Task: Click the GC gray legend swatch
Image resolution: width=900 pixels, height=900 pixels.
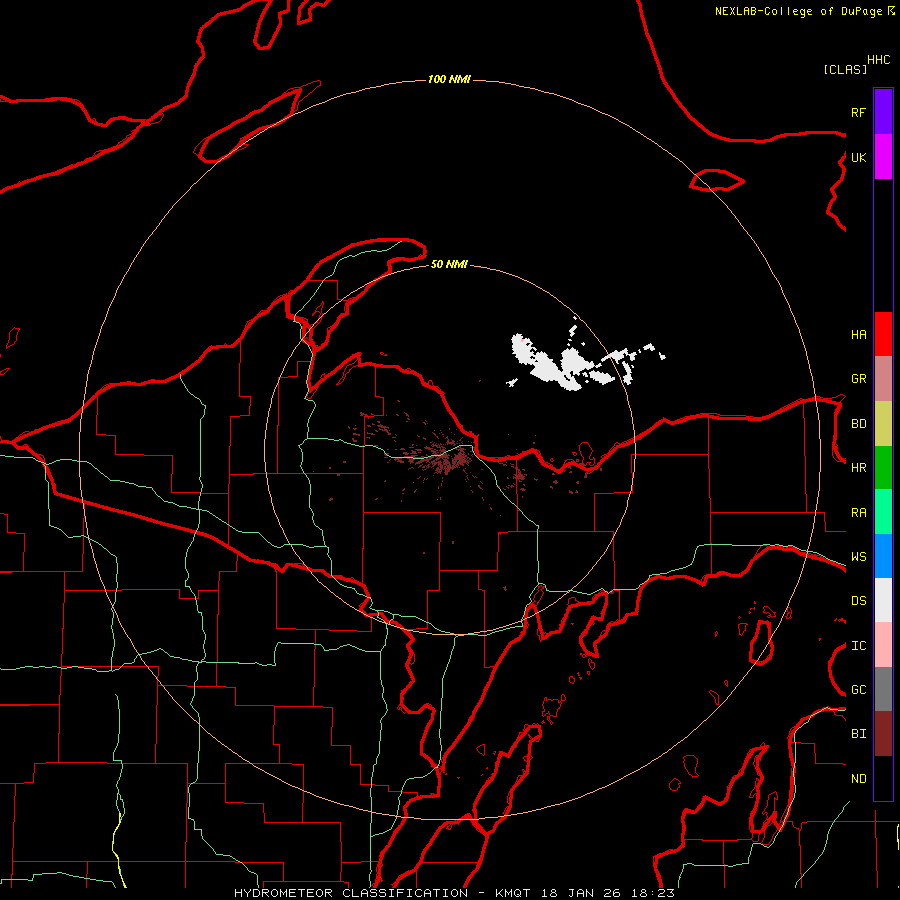Action: tap(883, 689)
